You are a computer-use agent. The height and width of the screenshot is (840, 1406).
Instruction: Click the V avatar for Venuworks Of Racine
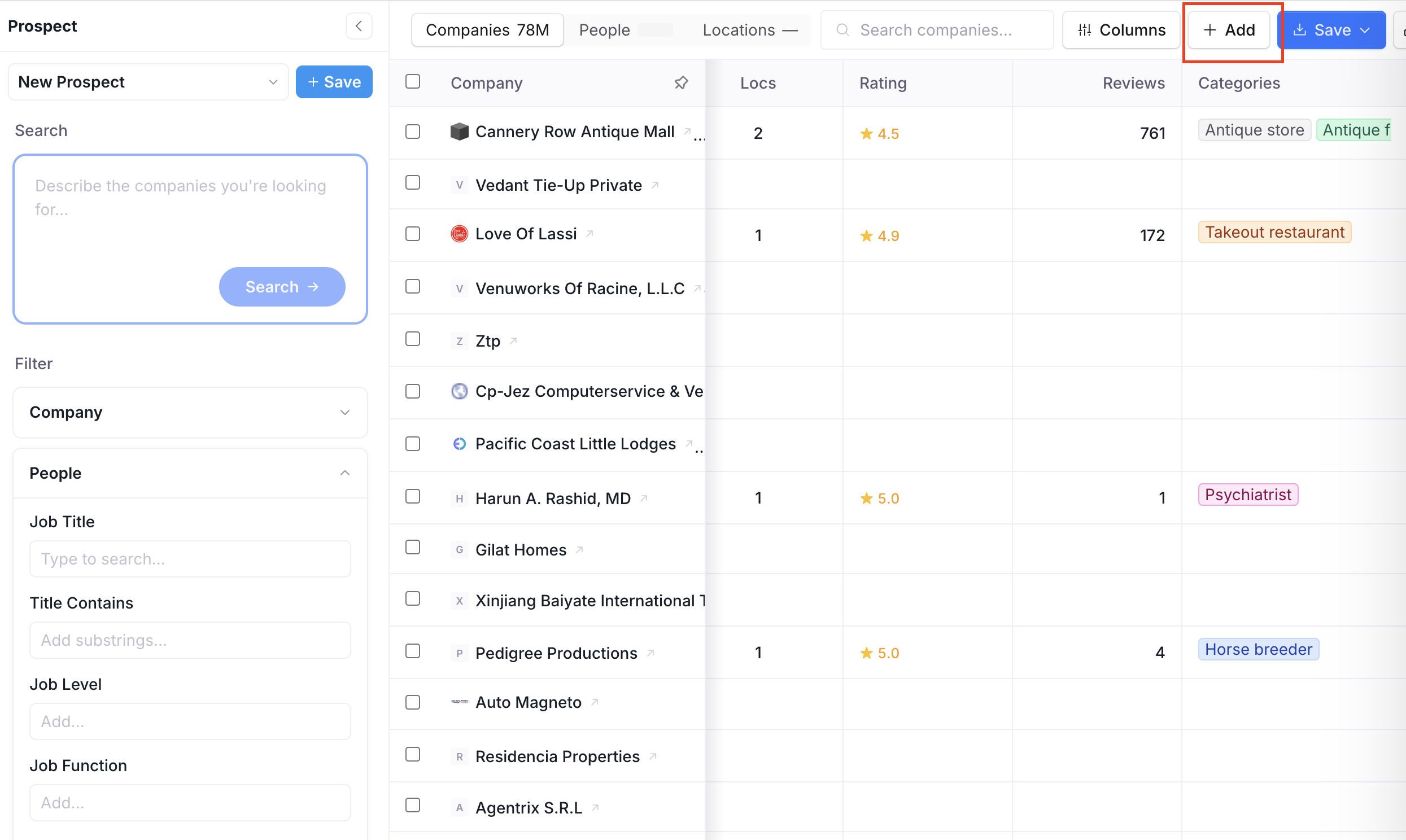coord(459,288)
